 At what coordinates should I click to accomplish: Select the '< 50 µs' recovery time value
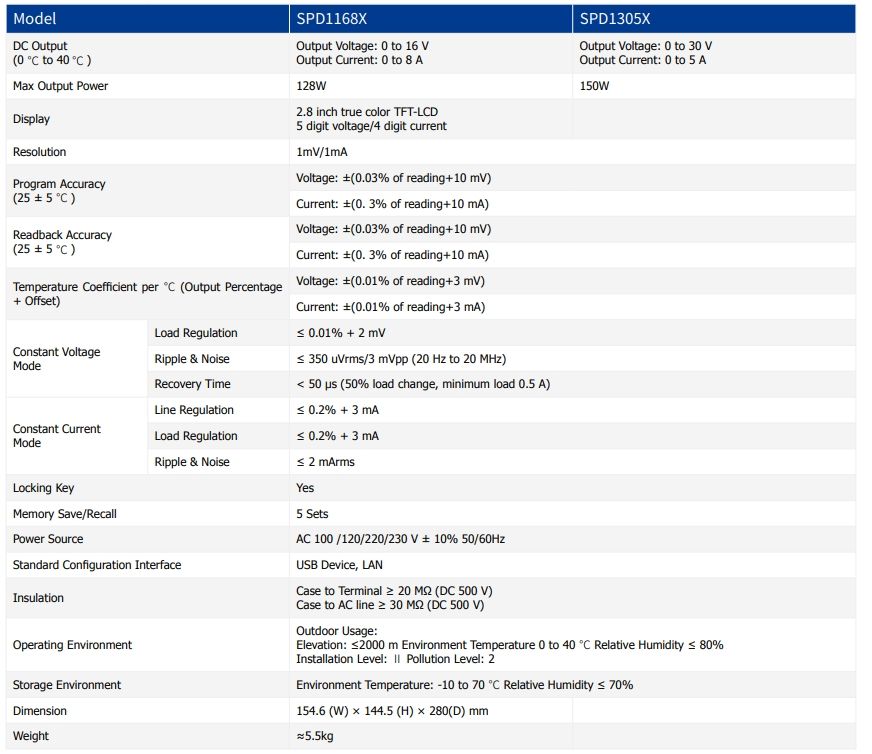(316, 384)
